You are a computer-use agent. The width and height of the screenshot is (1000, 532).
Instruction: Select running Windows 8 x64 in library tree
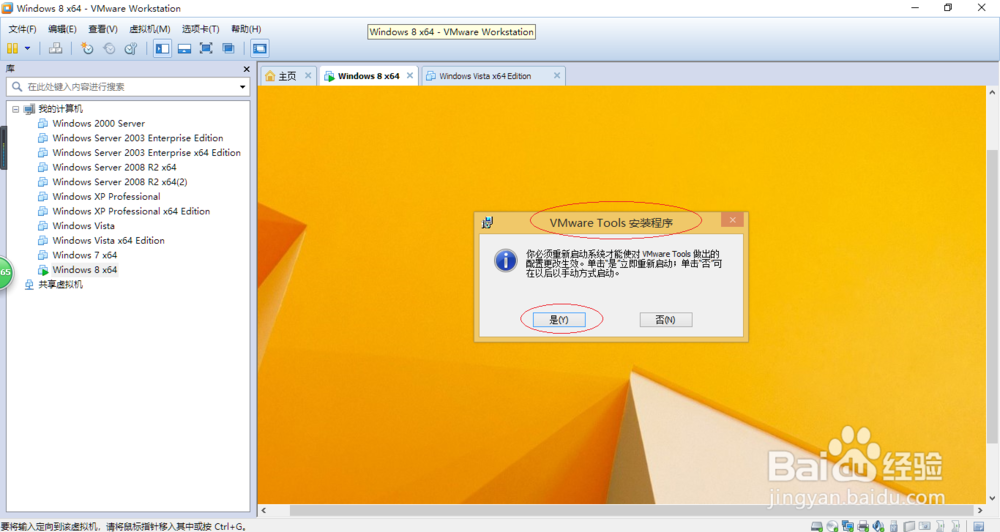click(85, 270)
